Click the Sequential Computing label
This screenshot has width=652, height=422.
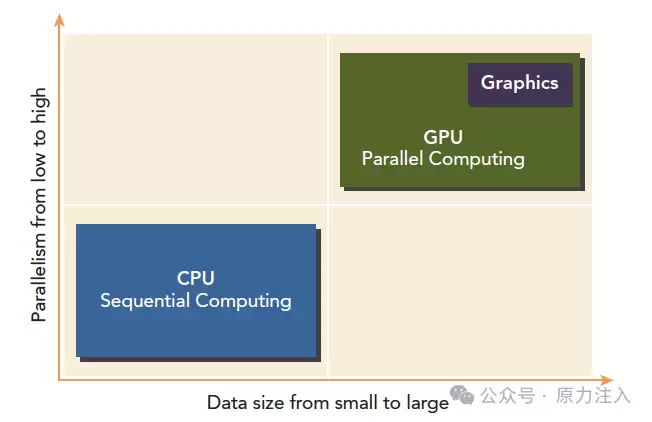coord(195,301)
